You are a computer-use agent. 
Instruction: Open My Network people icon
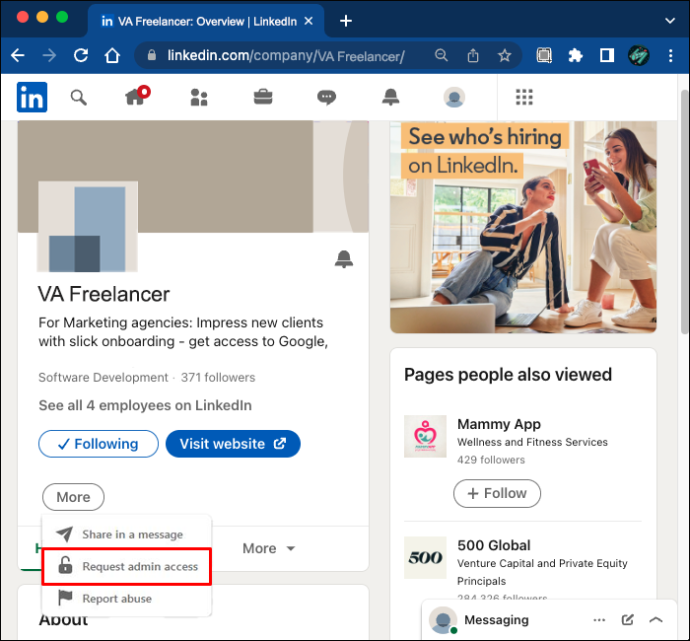click(199, 97)
